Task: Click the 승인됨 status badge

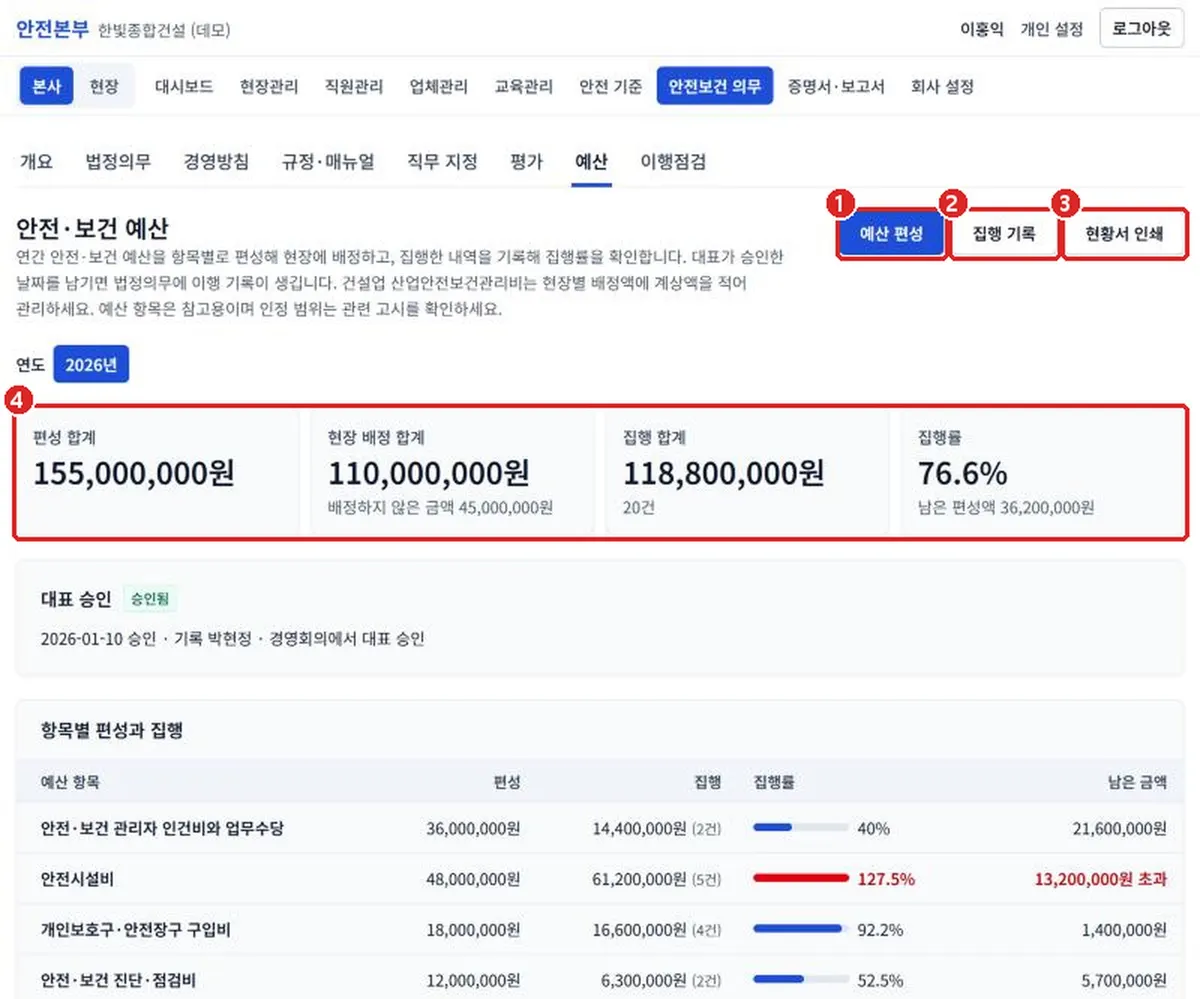Action: [150, 600]
